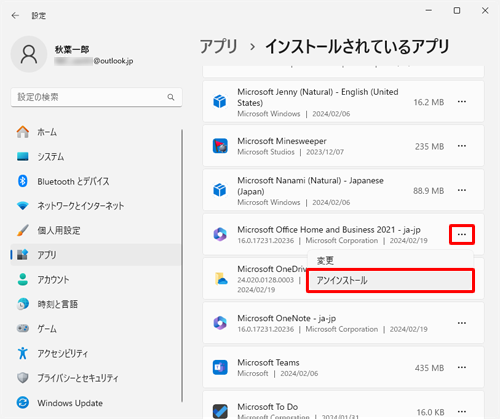Open more options for Microsoft Teams
500x419 pixels.
click(462, 367)
